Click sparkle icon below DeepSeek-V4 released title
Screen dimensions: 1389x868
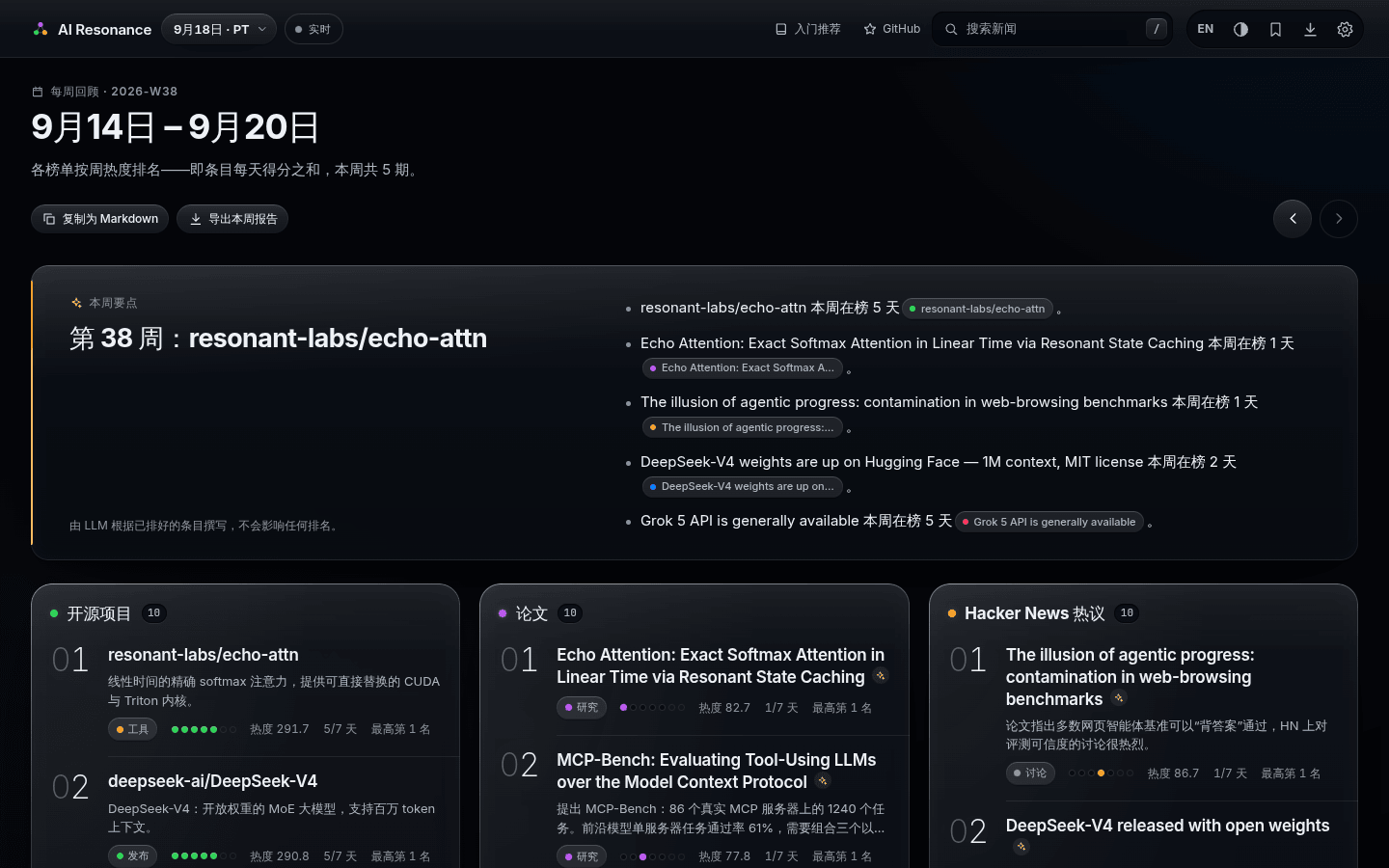click(1021, 847)
